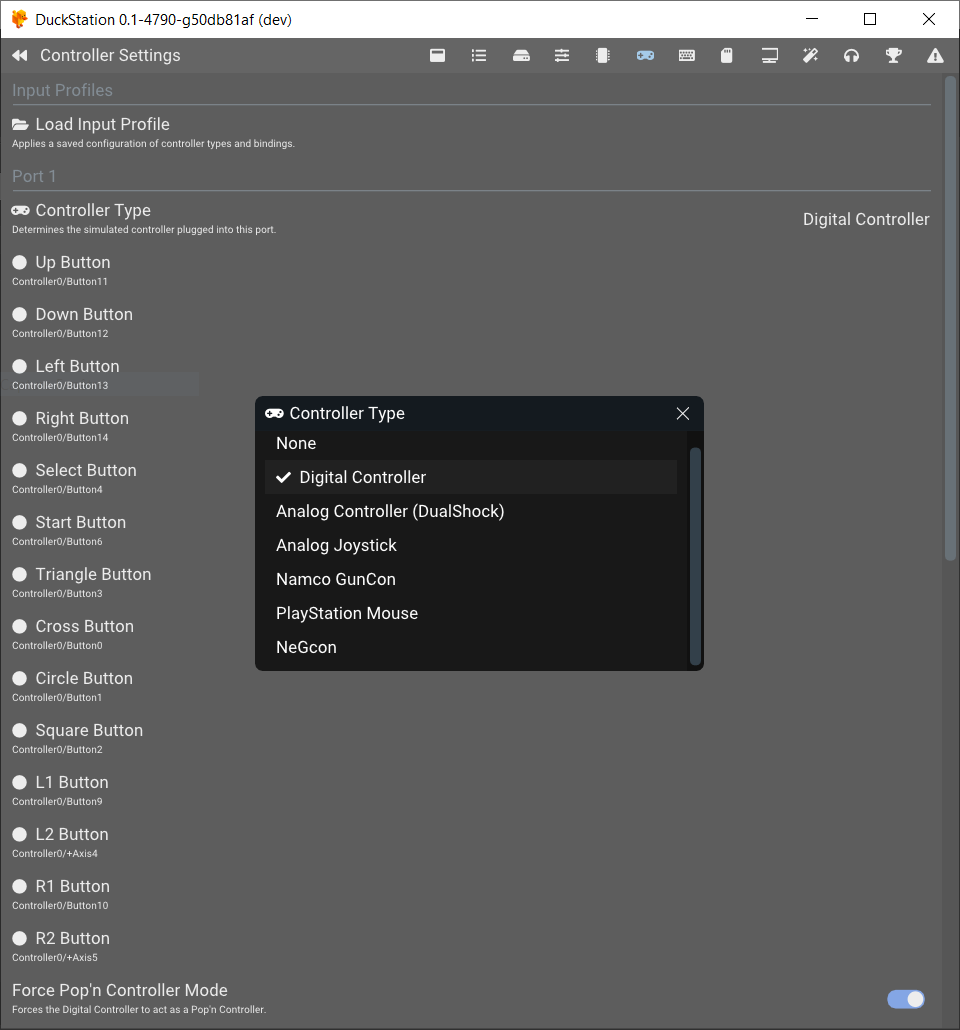Viewport: 960px width, 1030px height.
Task: Open Game List settings via list icon
Action: (x=479, y=56)
